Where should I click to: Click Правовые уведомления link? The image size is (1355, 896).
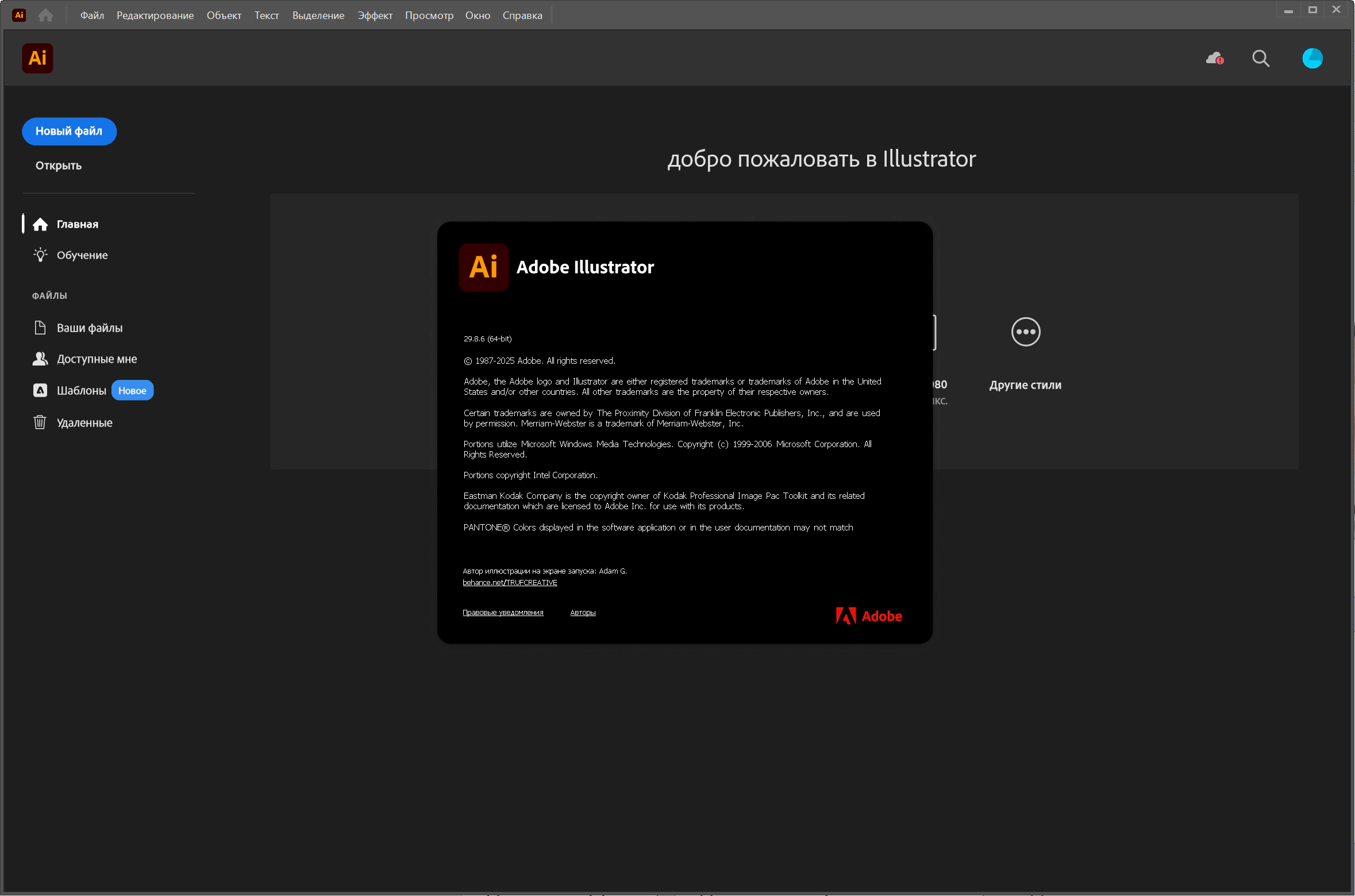click(503, 612)
